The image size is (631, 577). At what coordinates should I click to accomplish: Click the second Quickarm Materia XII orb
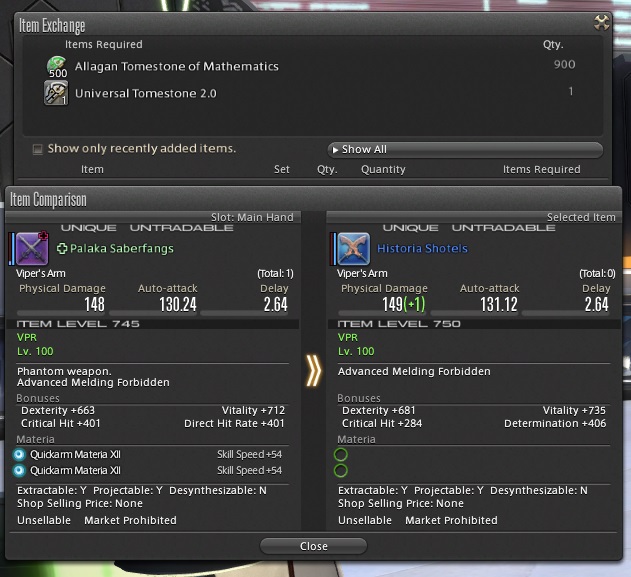pos(19,470)
